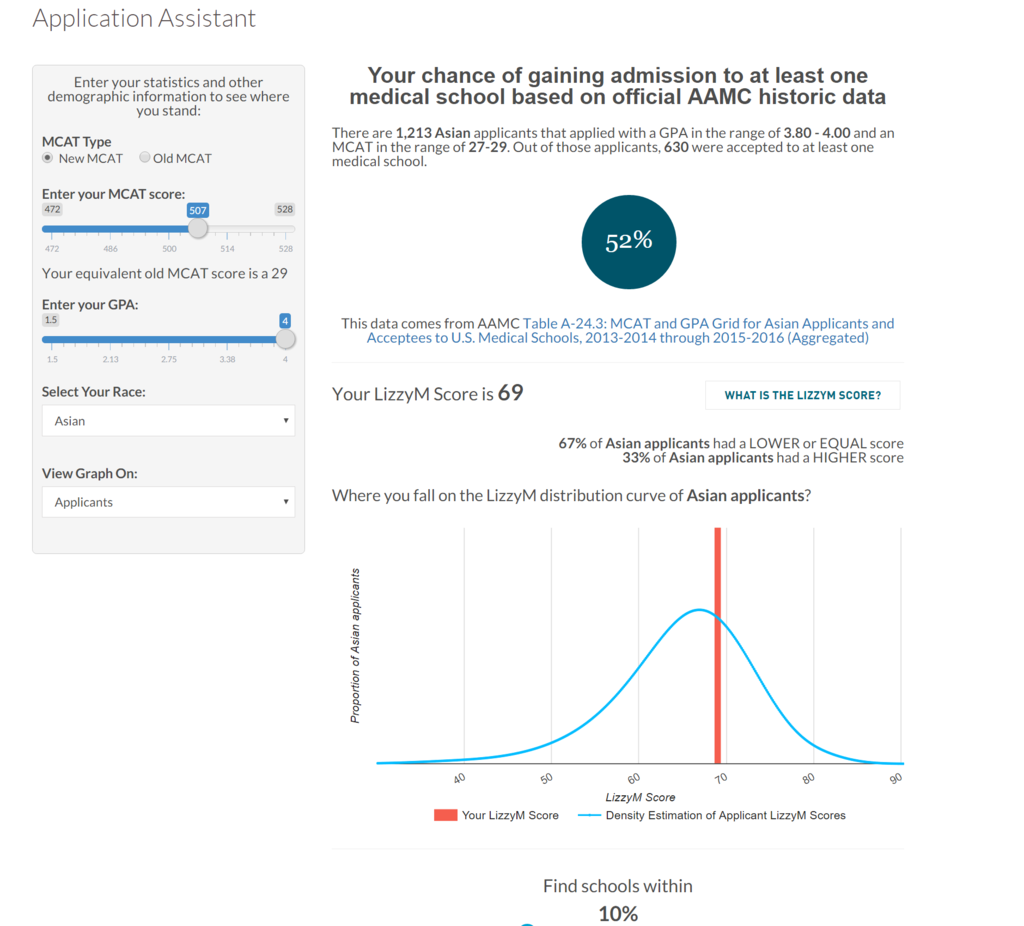
Task: Toggle the blue Density Estimation legend line
Action: tap(590, 816)
